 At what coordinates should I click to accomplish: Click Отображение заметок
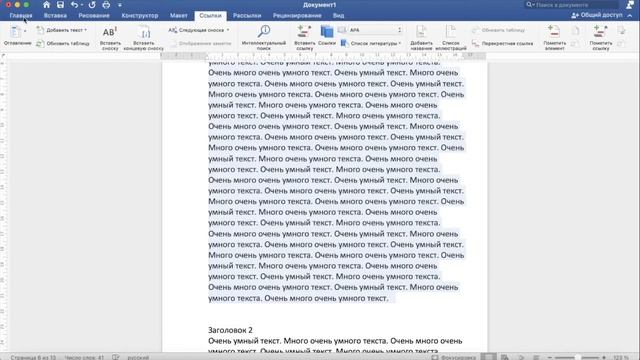point(200,43)
